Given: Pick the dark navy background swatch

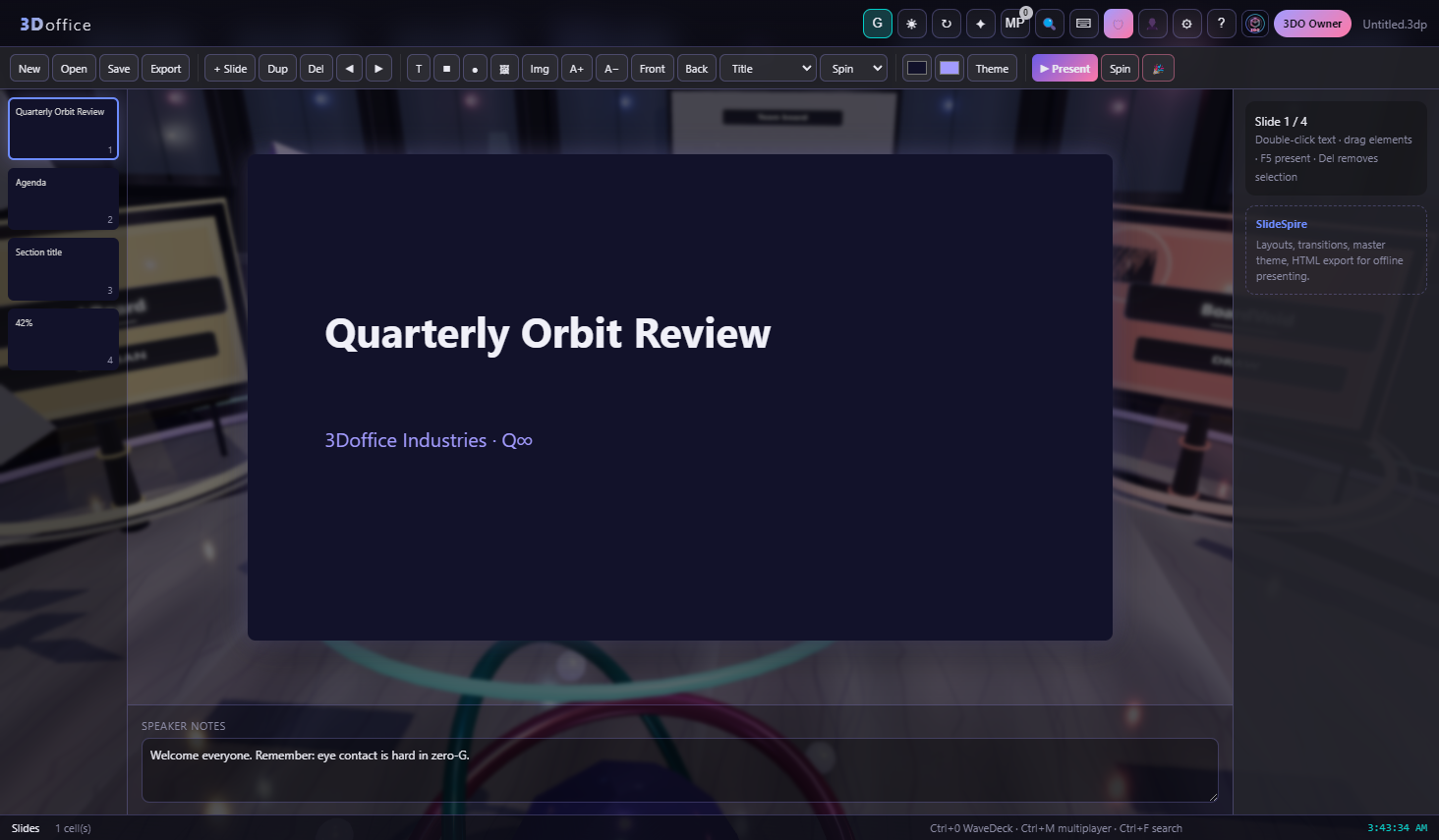Looking at the screenshot, I should click(917, 69).
